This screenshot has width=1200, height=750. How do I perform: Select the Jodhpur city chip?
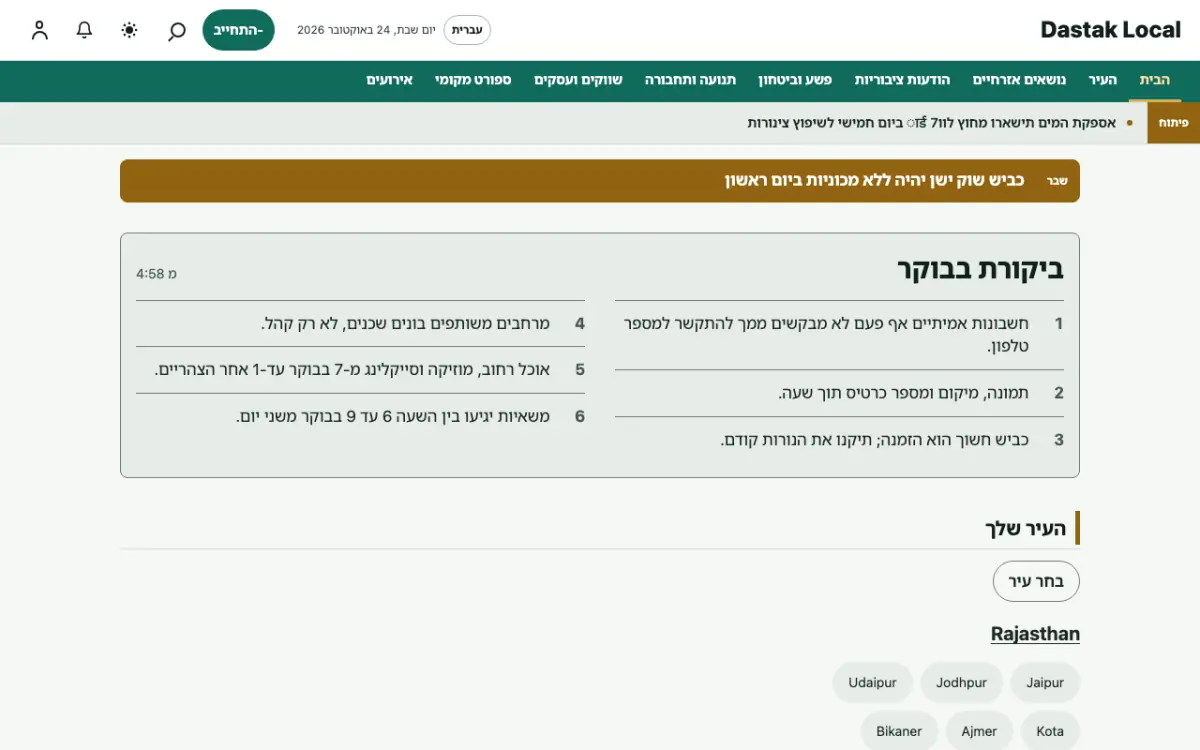point(961,683)
